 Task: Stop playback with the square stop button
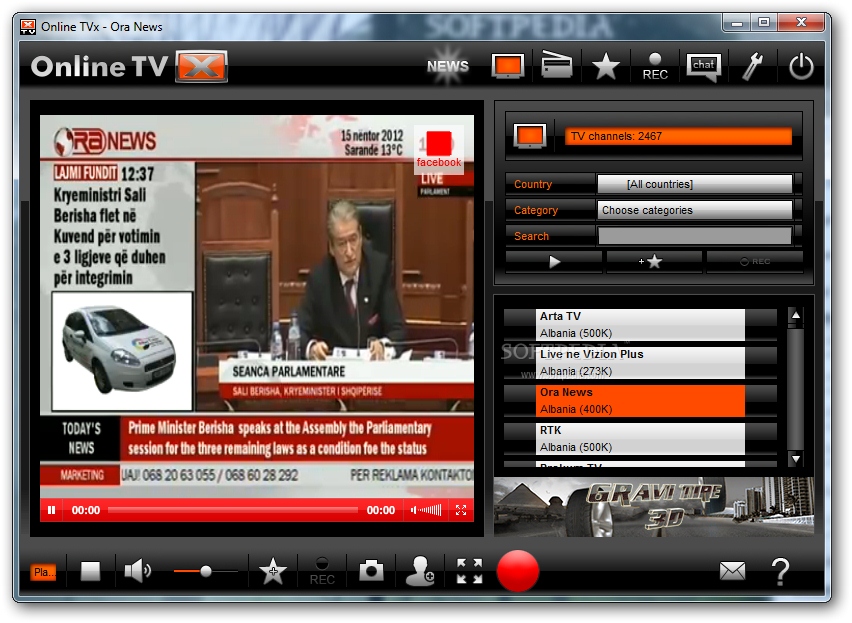point(90,571)
